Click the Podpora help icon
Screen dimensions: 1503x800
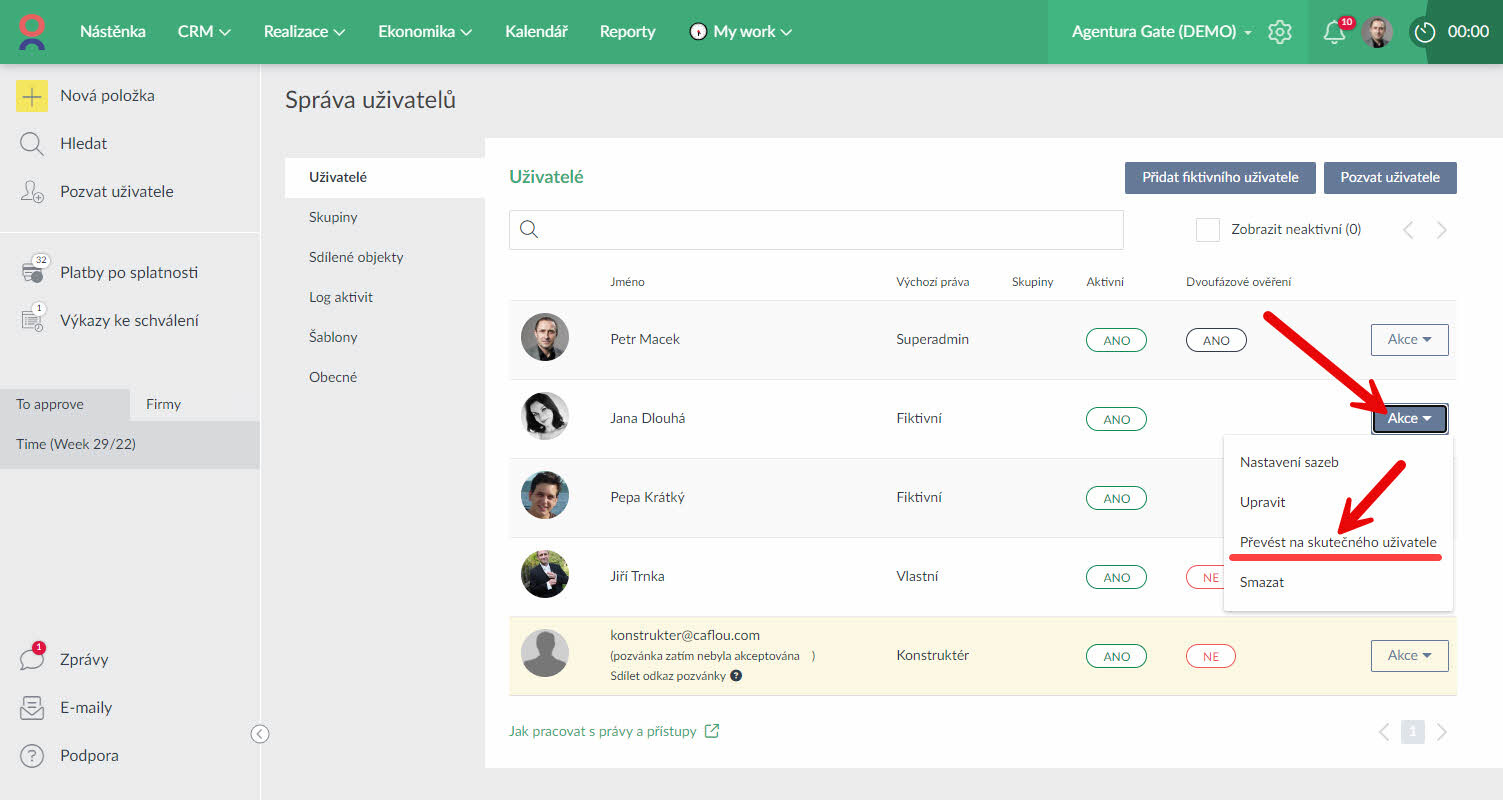pos(32,756)
